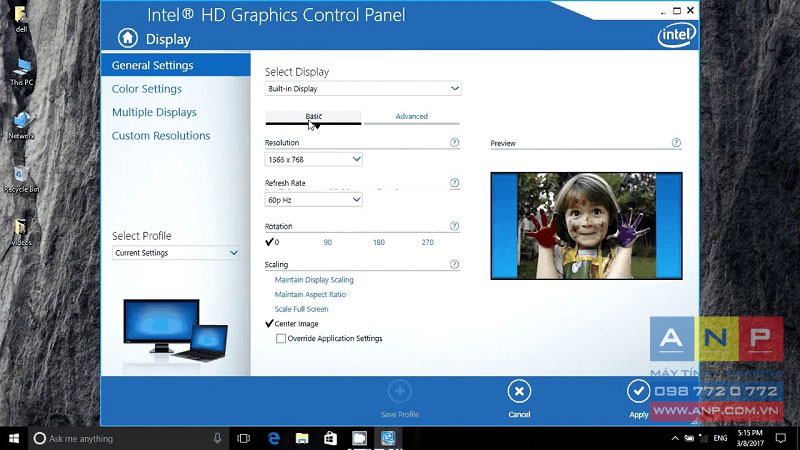Select rotation 180 degrees
Viewport: 800px width, 450px height.
pyautogui.click(x=379, y=242)
